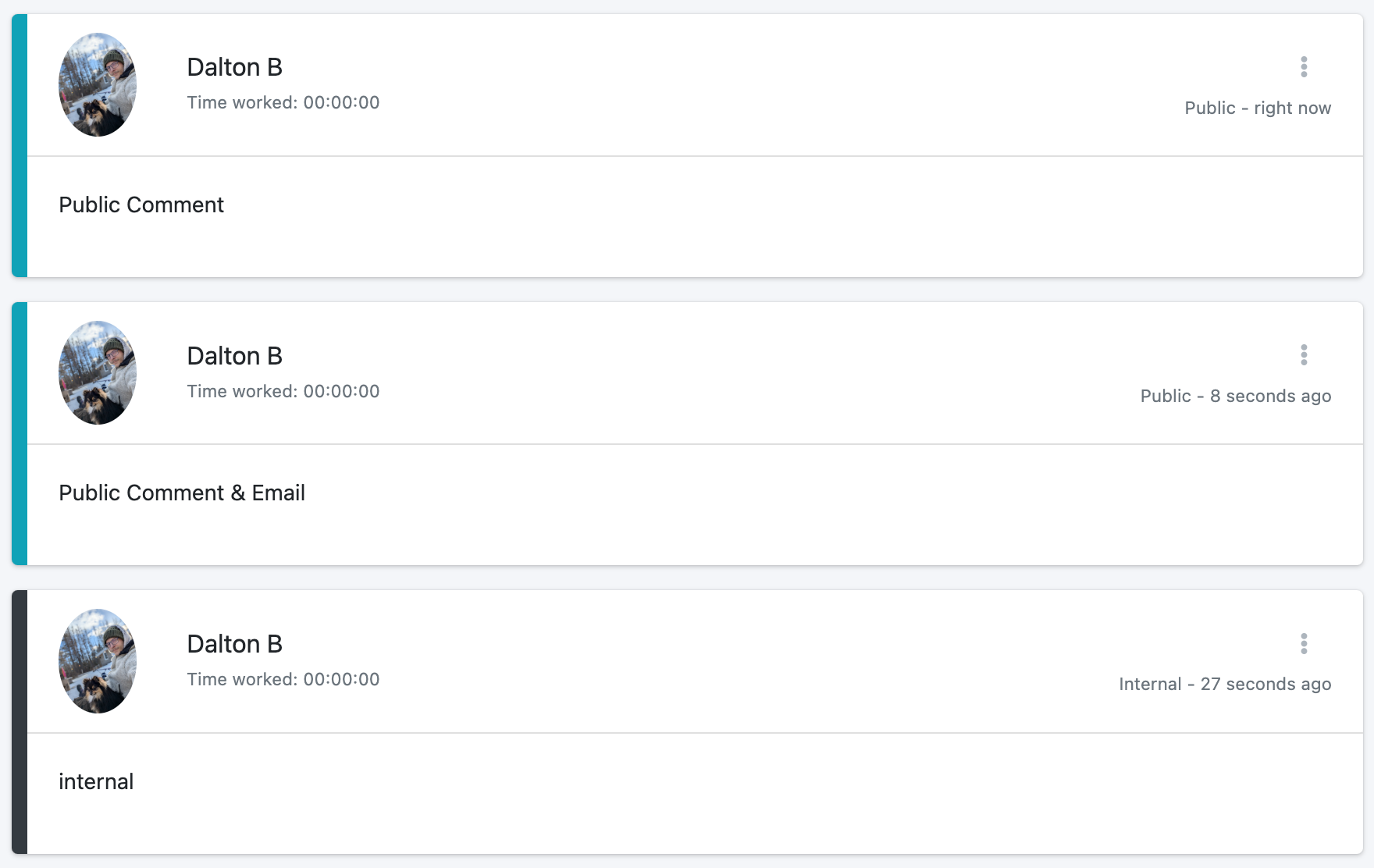Open the three-dot menu on the 'right now' comment
The image size is (1374, 868).
coord(1304,67)
